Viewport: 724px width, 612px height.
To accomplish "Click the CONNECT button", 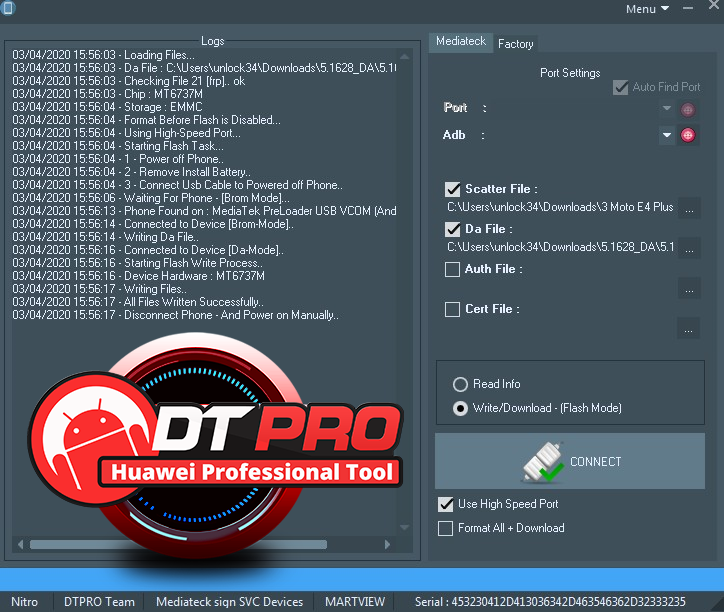I will point(570,461).
